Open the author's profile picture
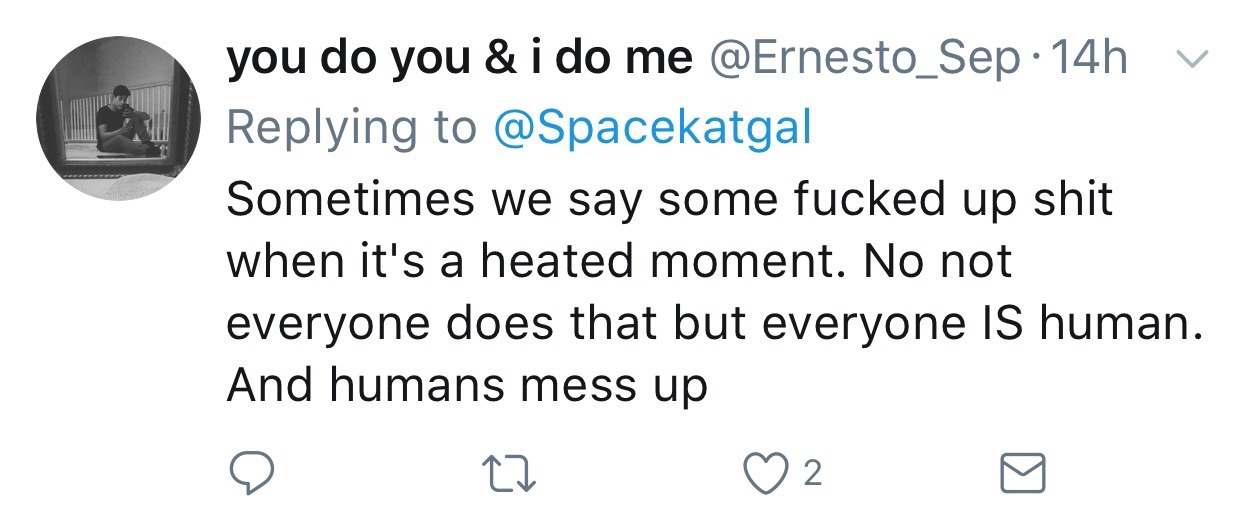 pyautogui.click(x=118, y=118)
